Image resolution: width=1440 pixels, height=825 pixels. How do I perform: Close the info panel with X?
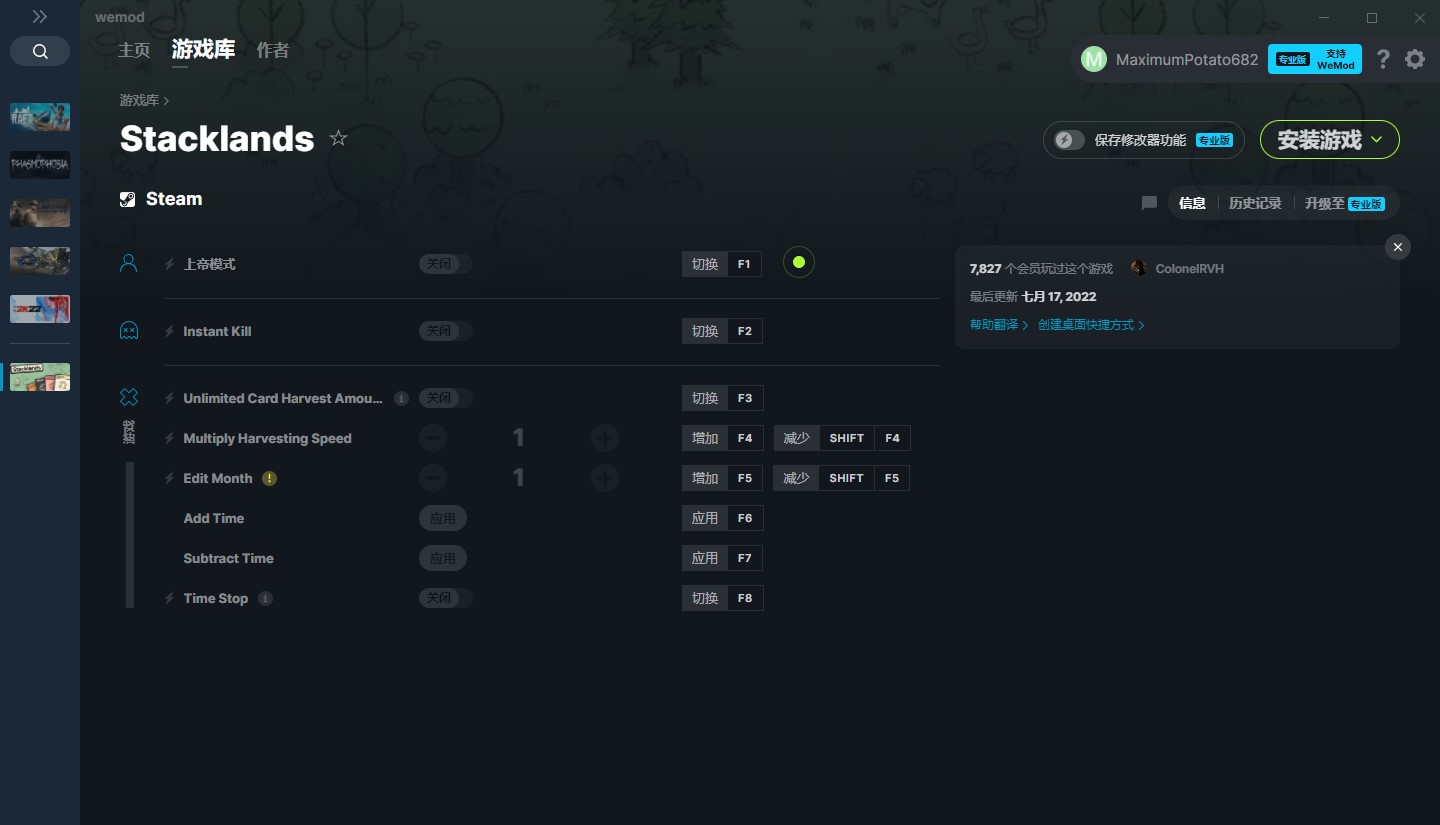coord(1398,247)
